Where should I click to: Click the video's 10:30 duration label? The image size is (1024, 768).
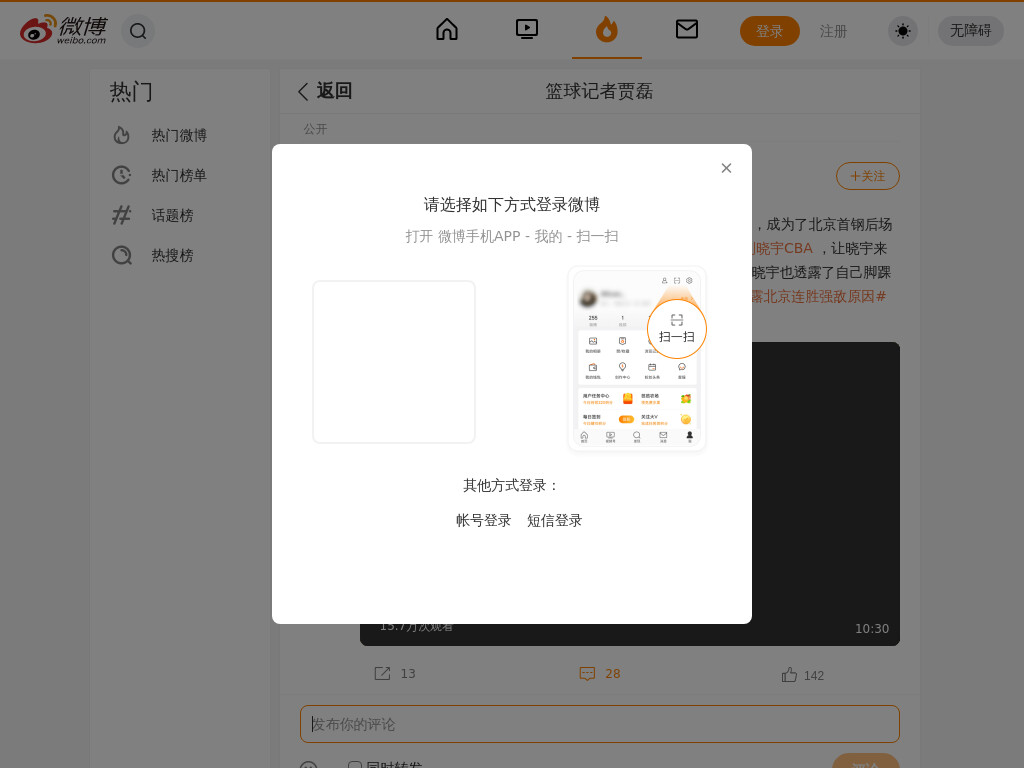[872, 629]
